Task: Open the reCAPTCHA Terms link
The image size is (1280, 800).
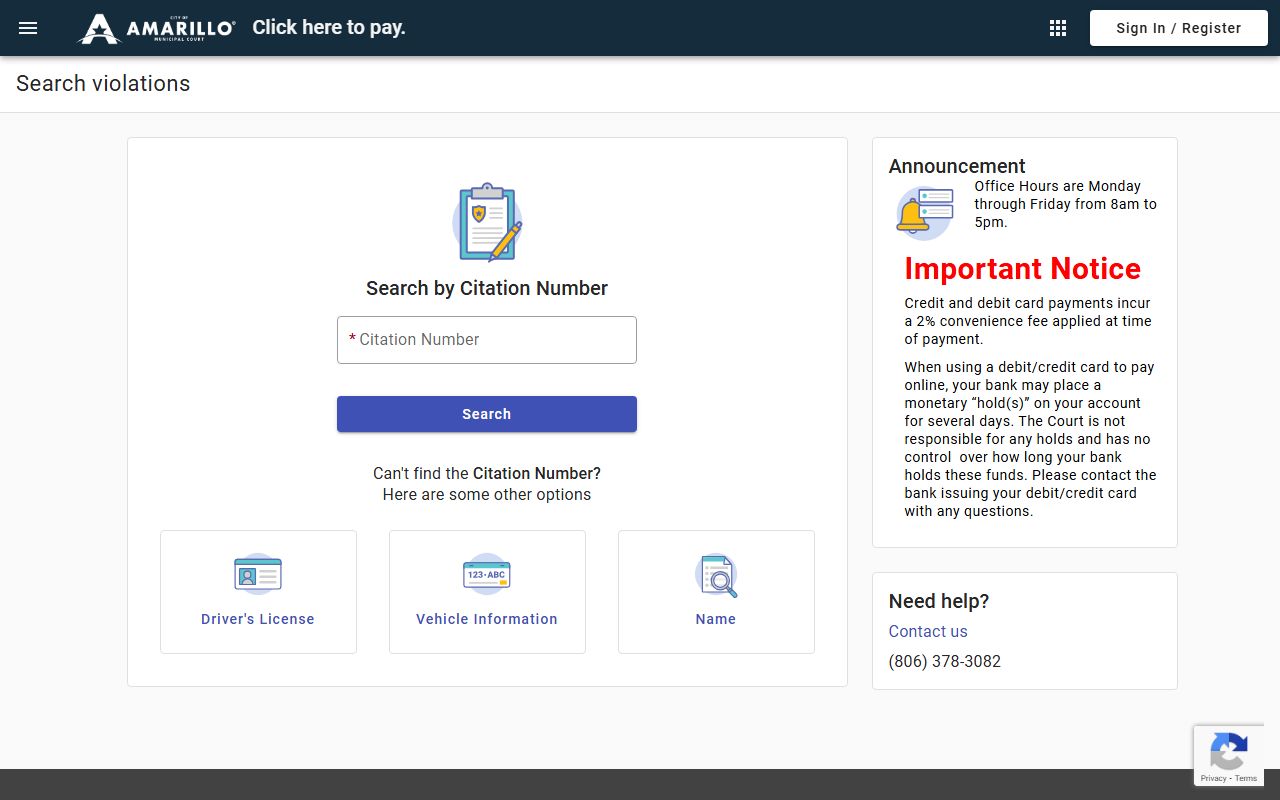Action: point(1246,778)
